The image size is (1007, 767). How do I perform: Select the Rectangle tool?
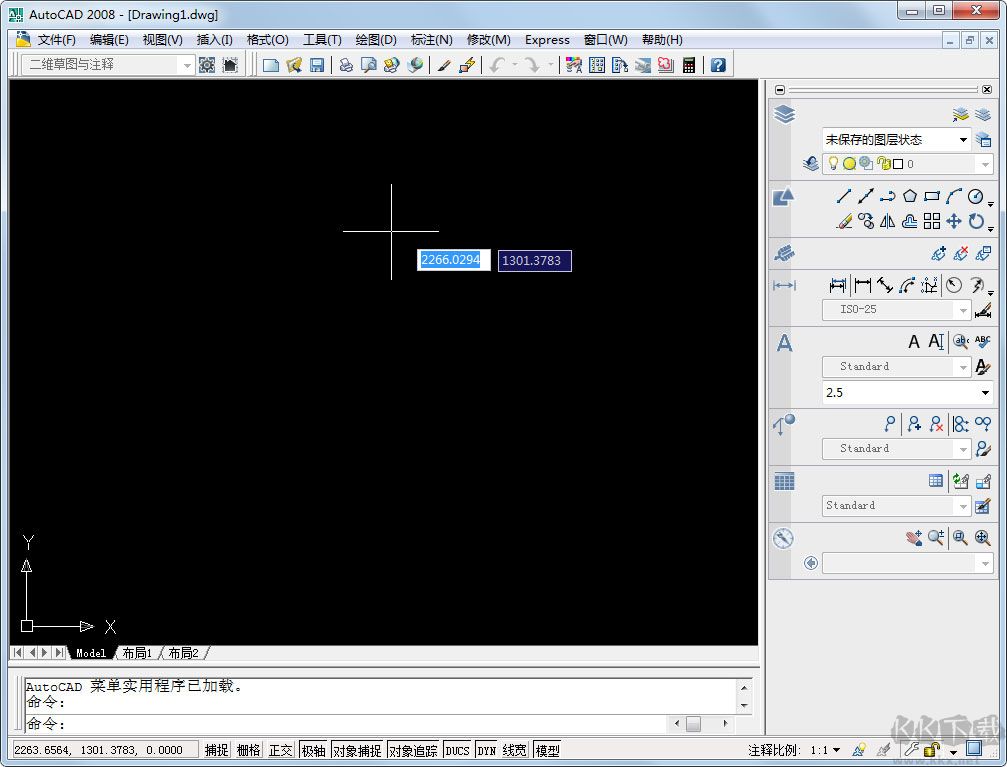pyautogui.click(x=932, y=196)
